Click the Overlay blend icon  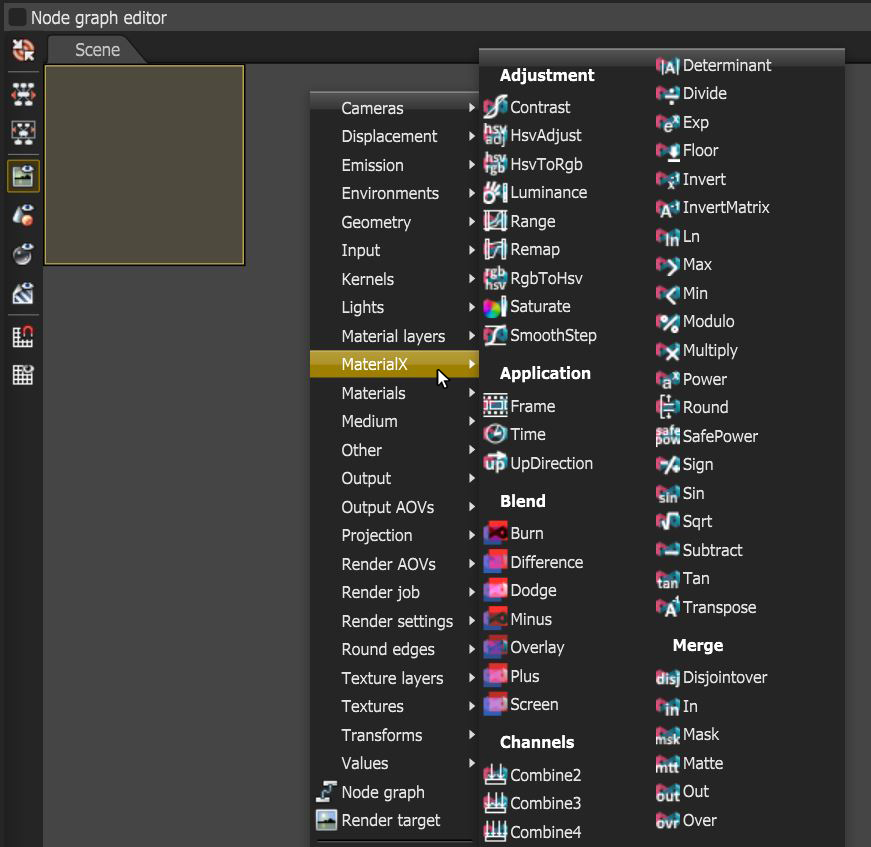(495, 647)
